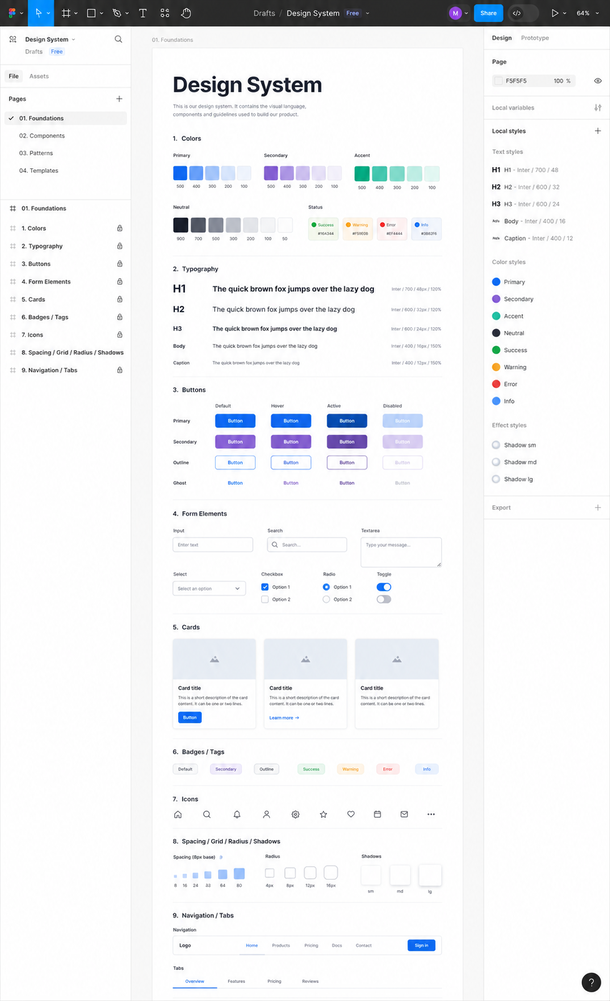The width and height of the screenshot is (610, 1001).
Task: Open the zoom level 64% dropdown
Action: coord(587,13)
